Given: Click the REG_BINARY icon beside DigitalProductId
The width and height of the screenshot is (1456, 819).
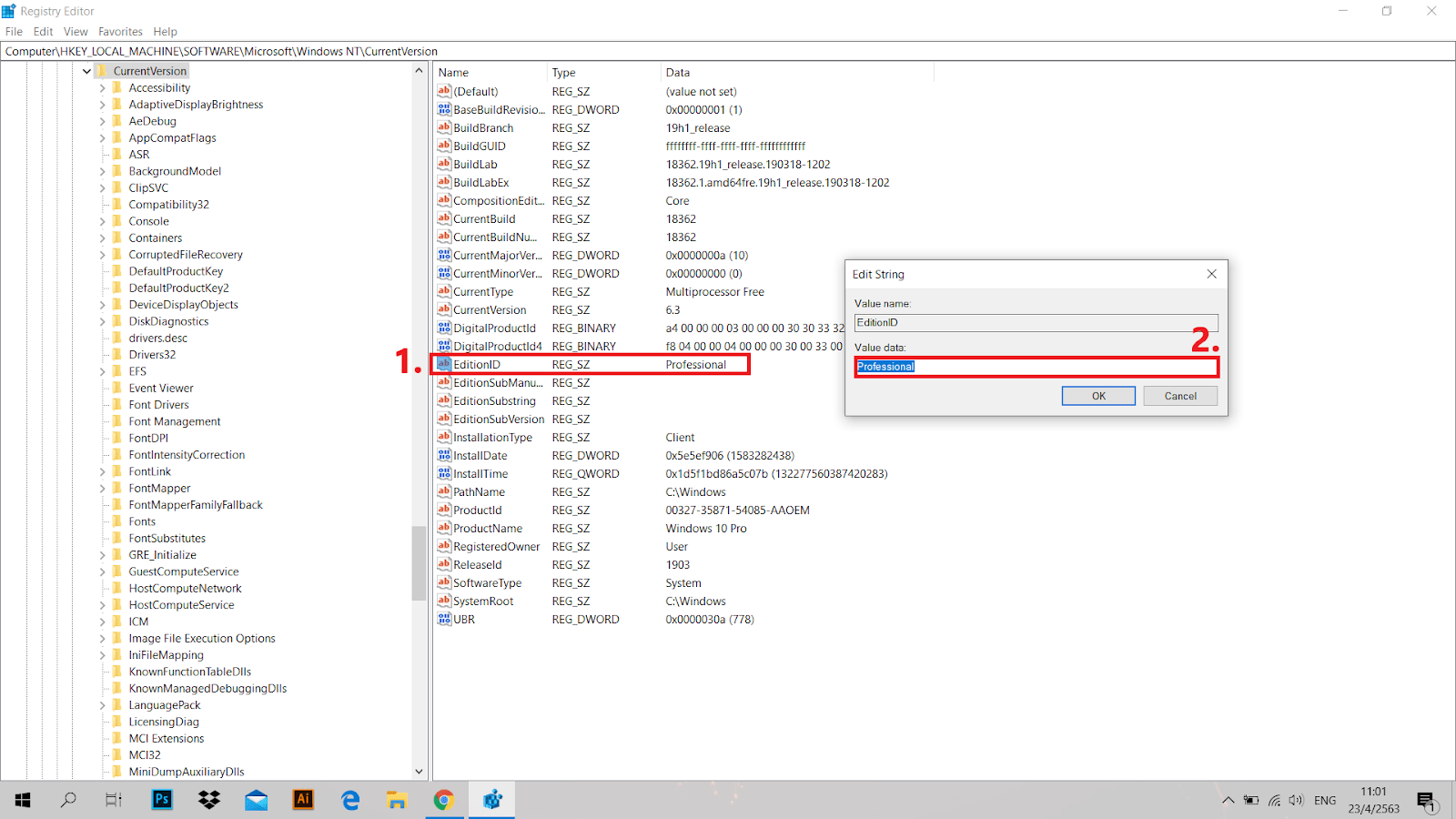Looking at the screenshot, I should (443, 328).
